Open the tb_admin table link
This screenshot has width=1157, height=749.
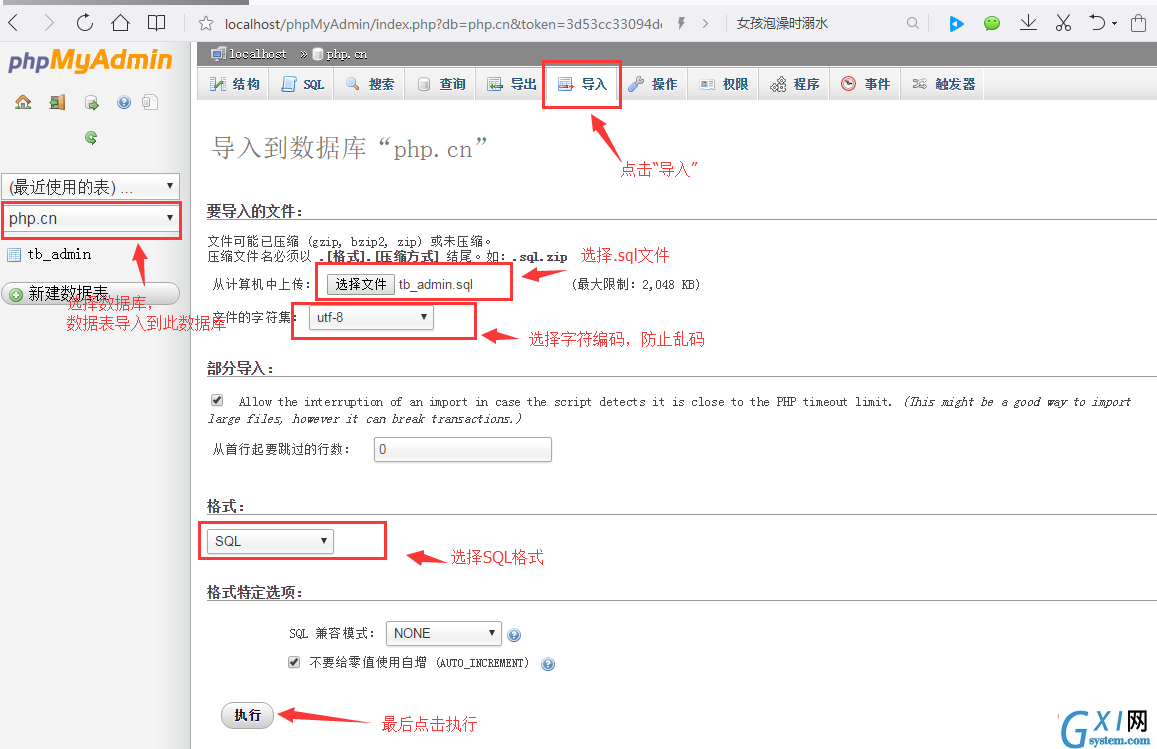[x=59, y=255]
